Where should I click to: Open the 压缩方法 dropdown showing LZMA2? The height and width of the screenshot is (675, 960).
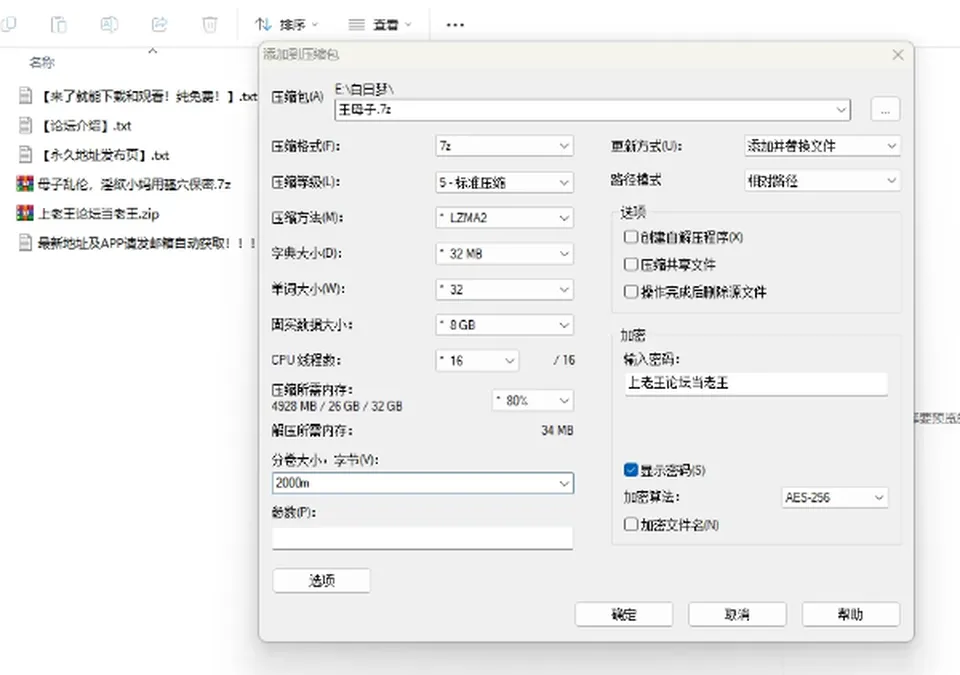pyautogui.click(x=504, y=218)
